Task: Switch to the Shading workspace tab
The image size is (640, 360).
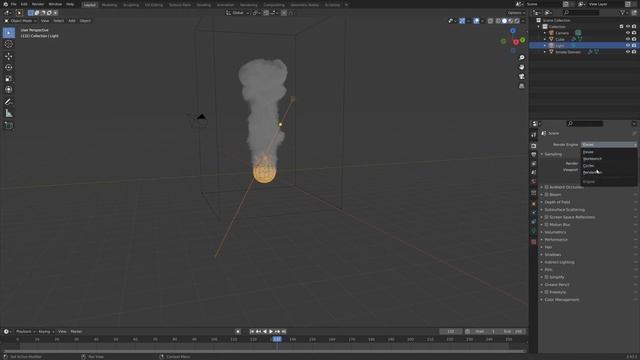Action: pyautogui.click(x=203, y=5)
